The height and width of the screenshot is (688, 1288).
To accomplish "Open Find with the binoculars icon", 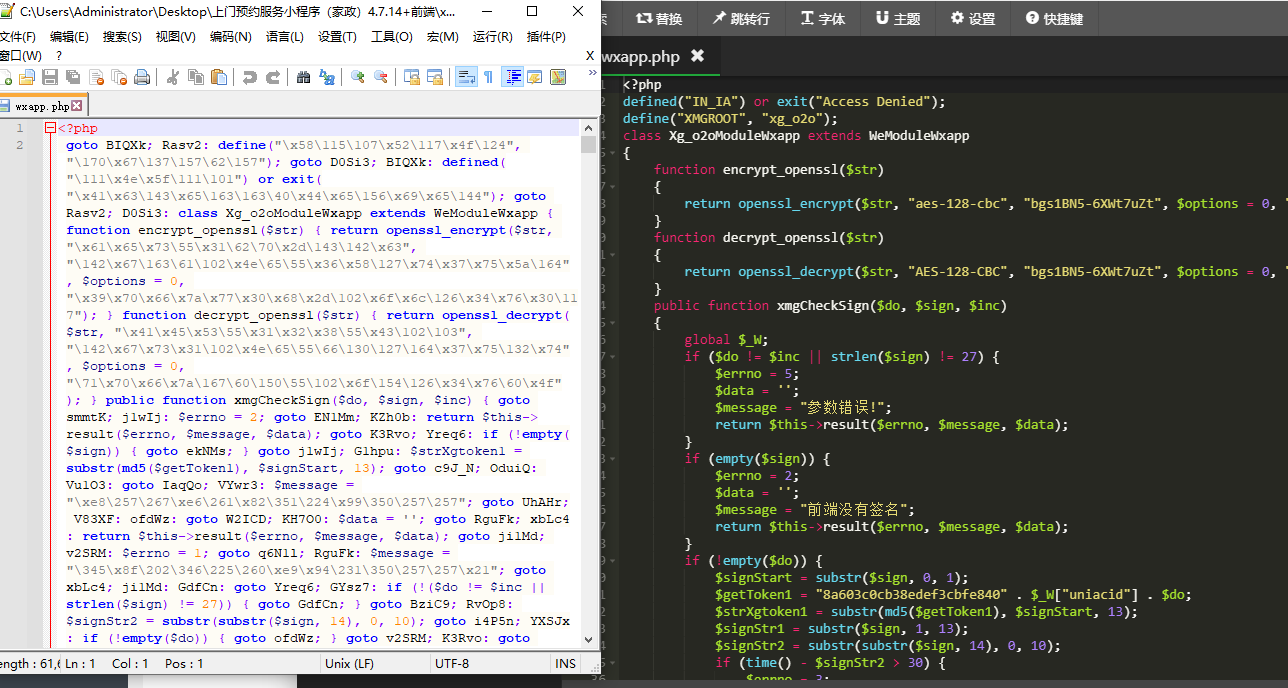I will [x=304, y=77].
